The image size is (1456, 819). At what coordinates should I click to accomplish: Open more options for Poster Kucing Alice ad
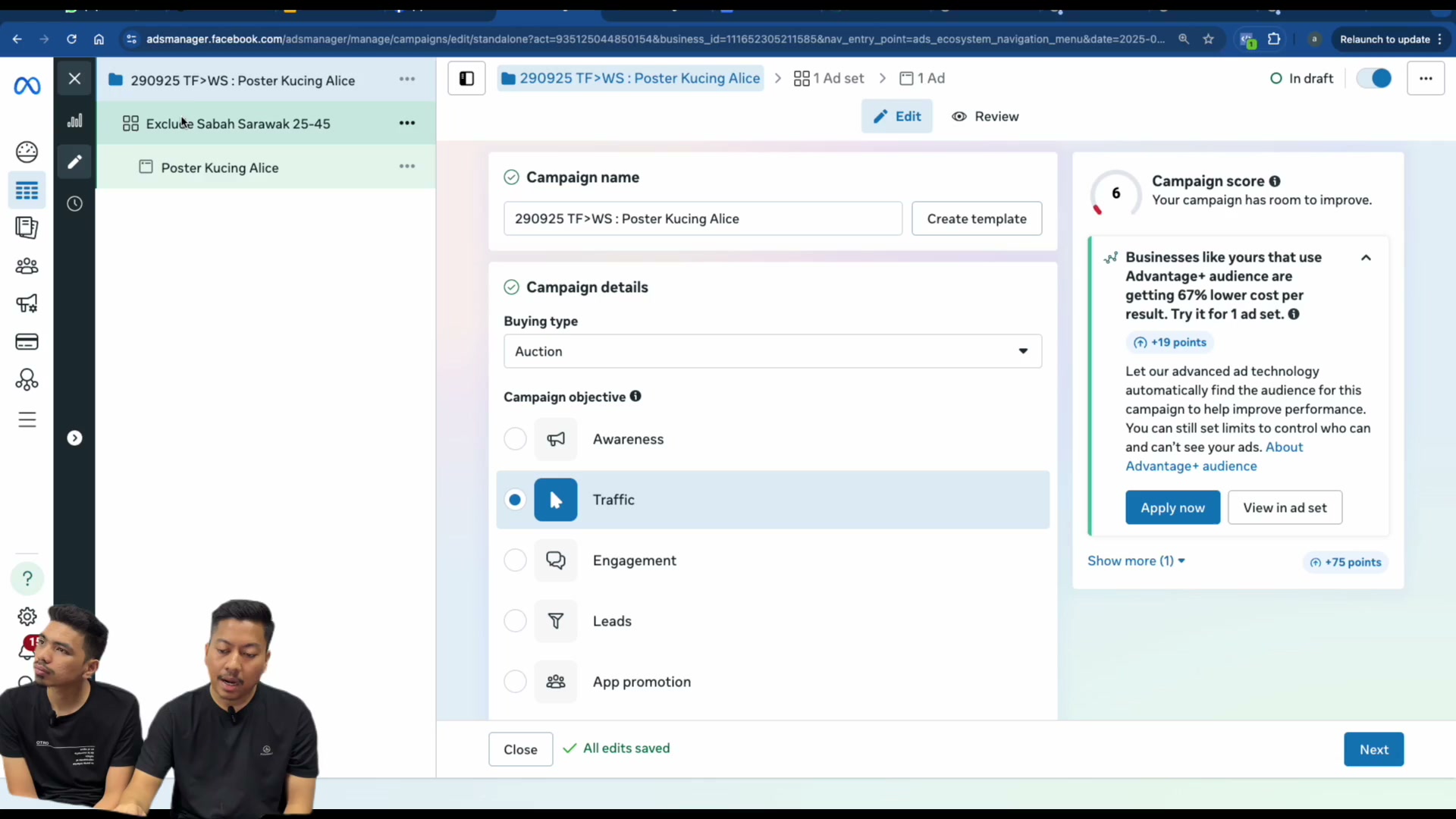407,166
